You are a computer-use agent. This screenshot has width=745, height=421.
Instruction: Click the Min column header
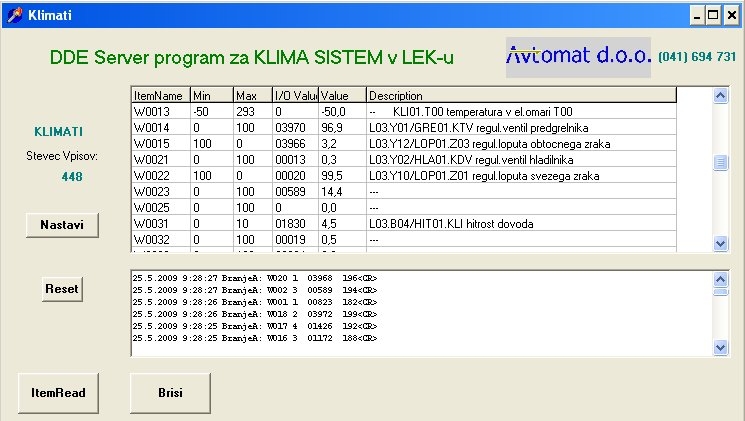210,95
